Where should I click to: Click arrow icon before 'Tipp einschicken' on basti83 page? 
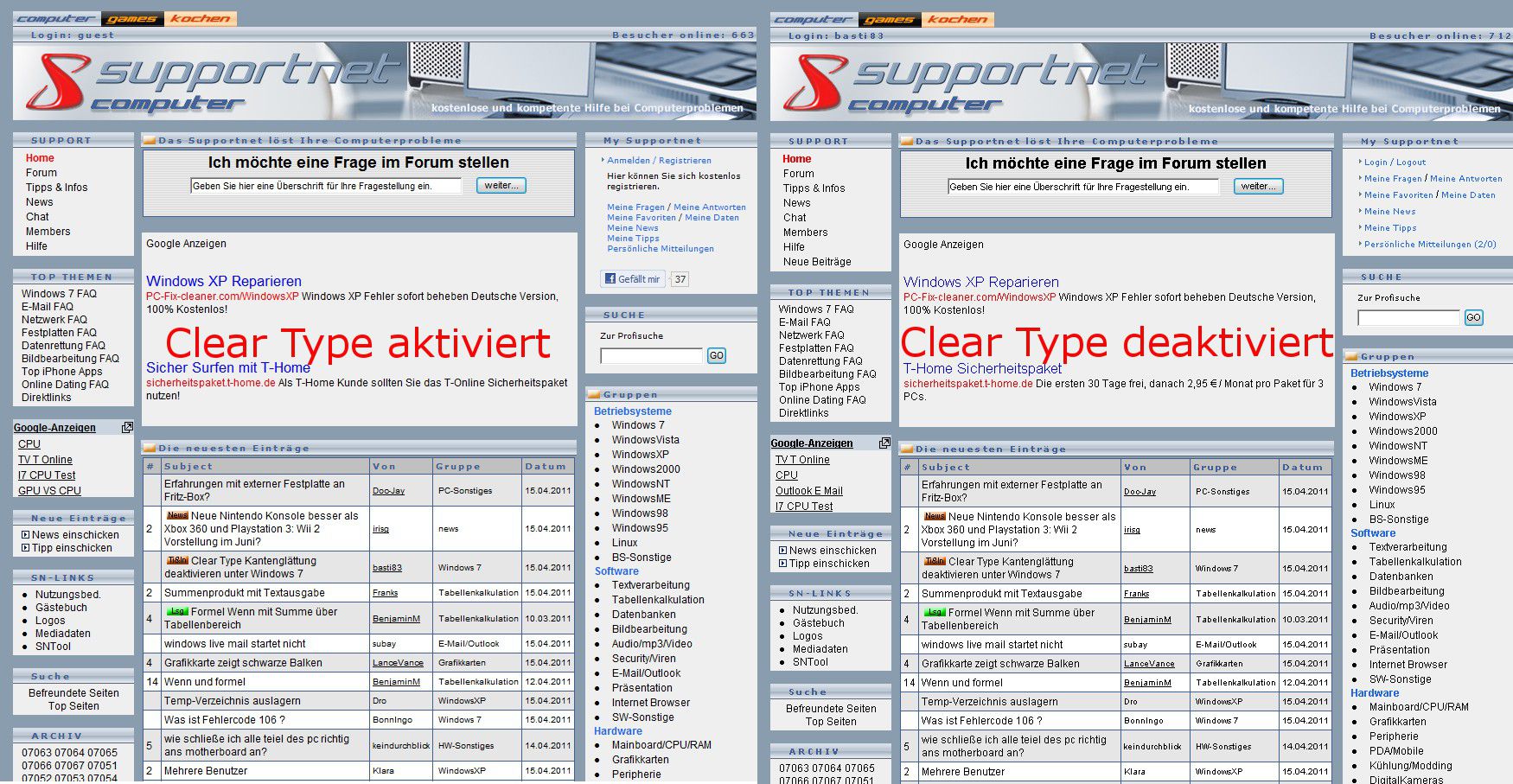point(782,564)
